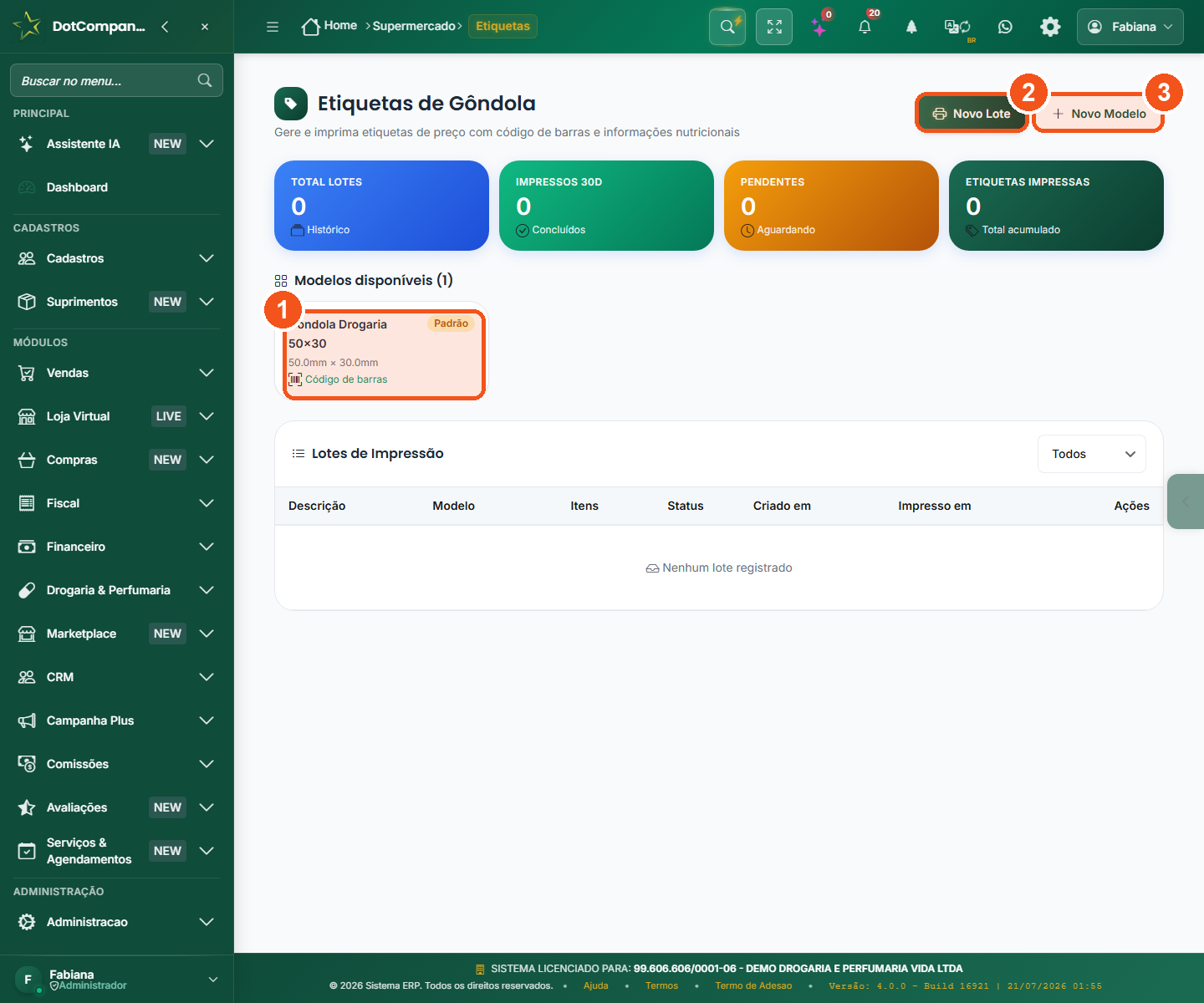
Task: Open Marketplace menu item
Action: (117, 634)
